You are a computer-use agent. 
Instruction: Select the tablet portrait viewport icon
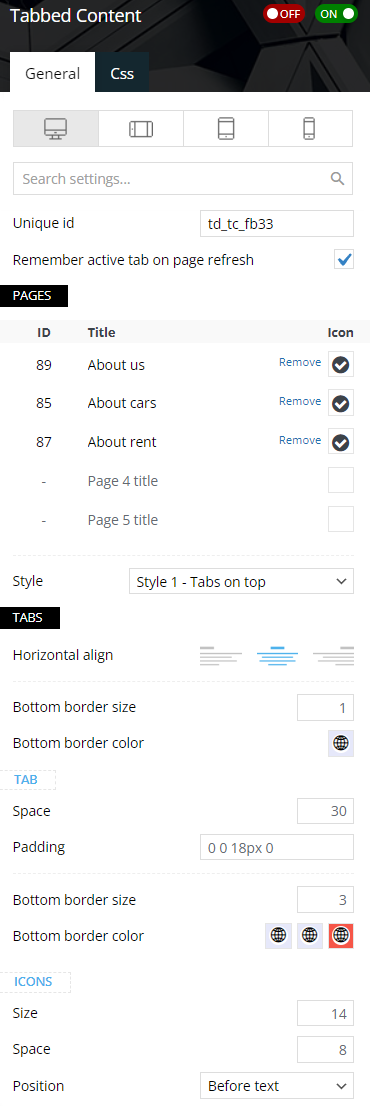point(226,129)
